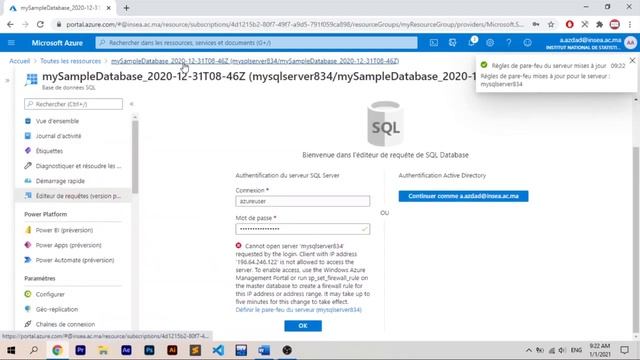The height and width of the screenshot is (360, 640).
Task: Expand the left portal menu chevron
Action: (7, 80)
